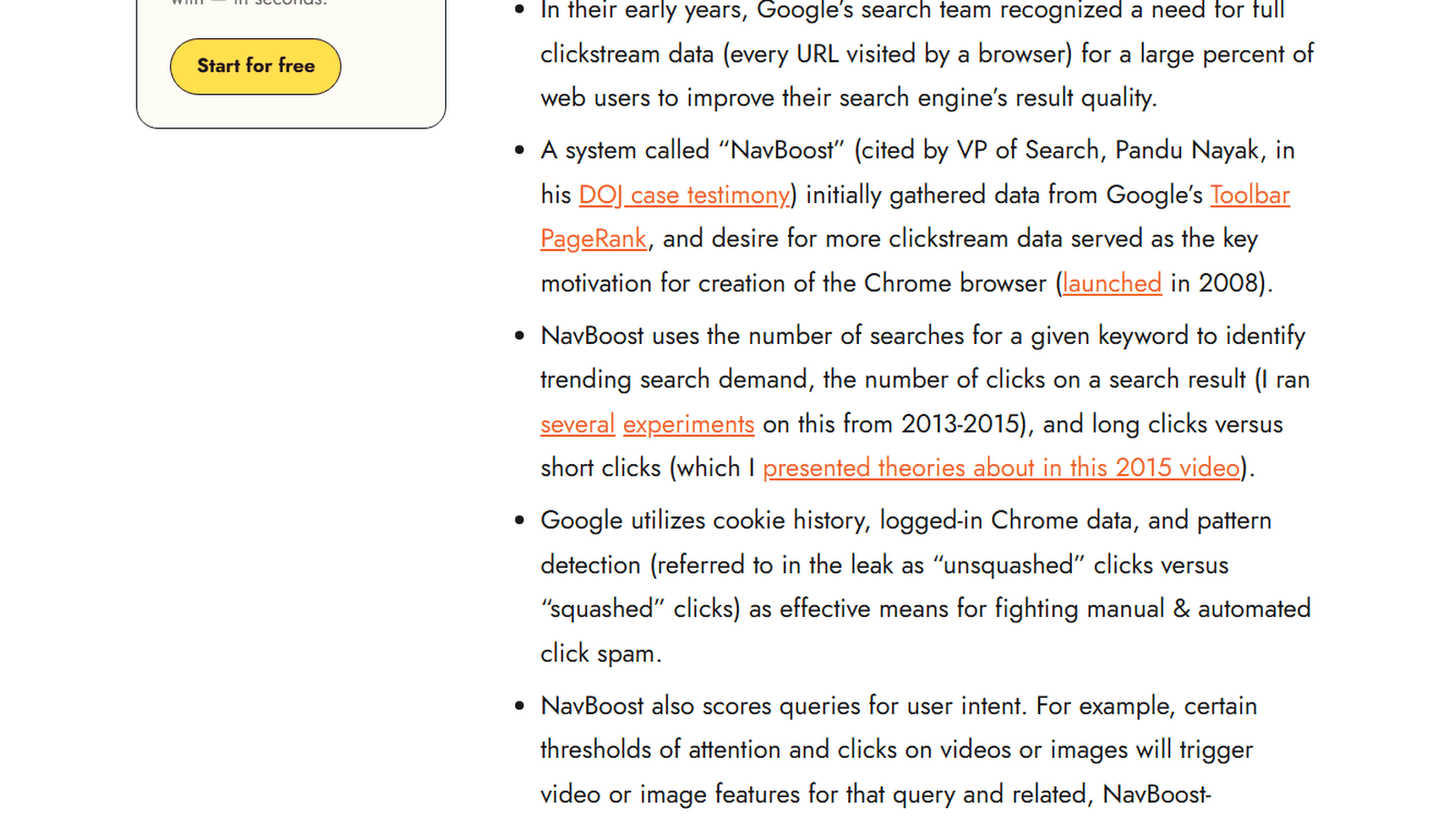
Task: Open the 'launched' Chrome browser link
Action: [x=1112, y=283]
